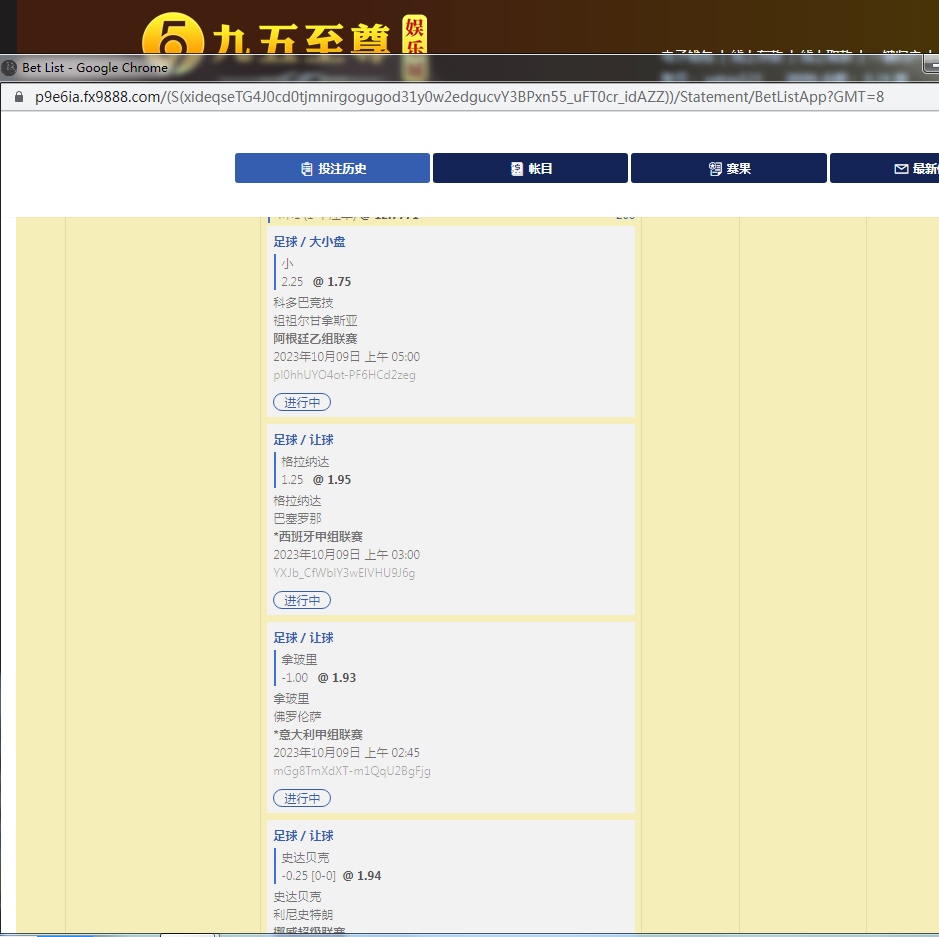The height and width of the screenshot is (937, 939).
Task: Click 足球 / 让球 heading above 史达贝克
Action: coord(303,836)
